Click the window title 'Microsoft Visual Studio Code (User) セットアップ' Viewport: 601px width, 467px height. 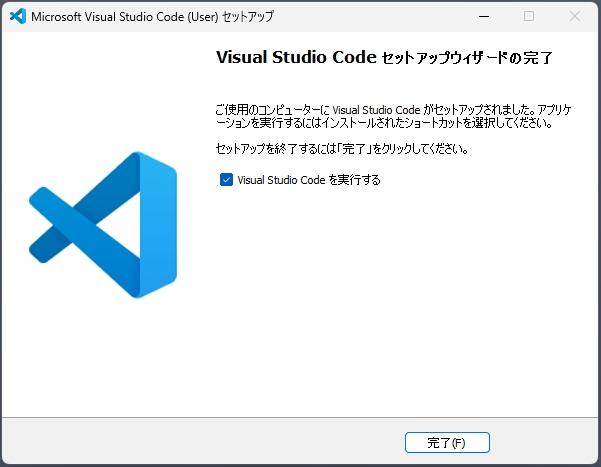[152, 16]
